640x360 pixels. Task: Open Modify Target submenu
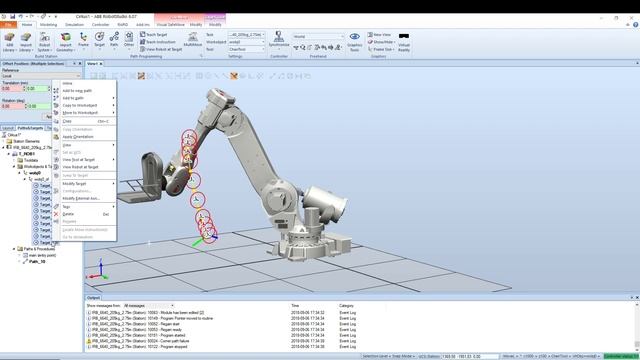pos(85,184)
